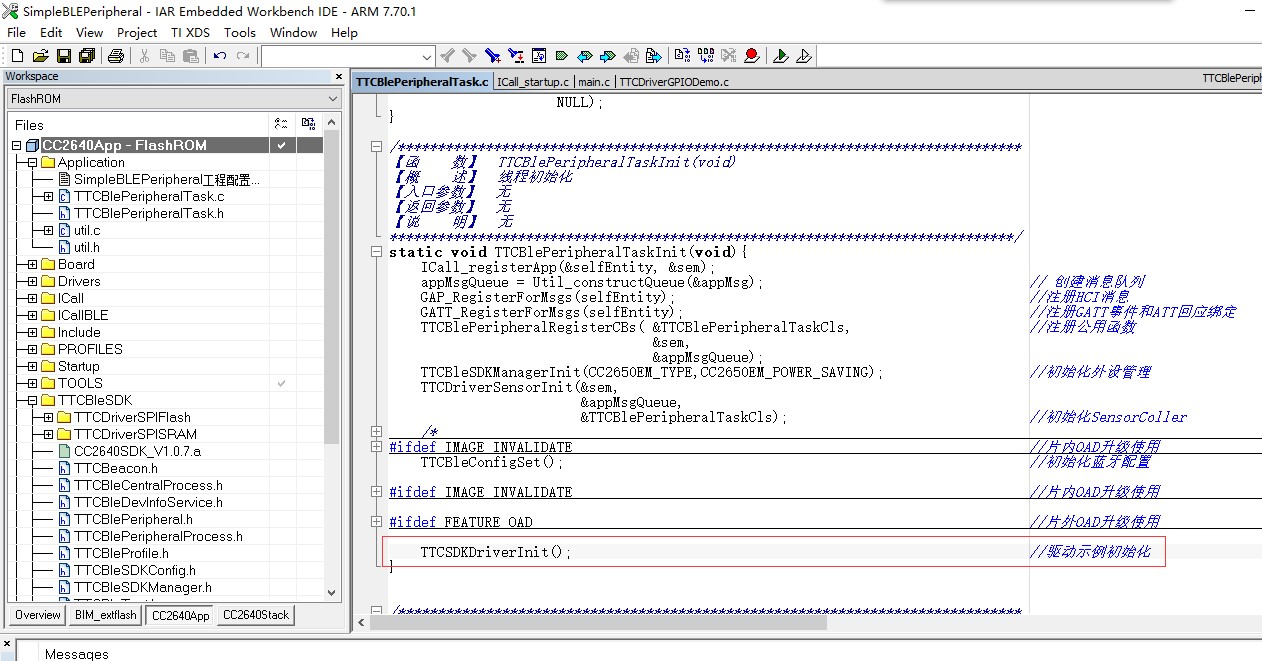Navigate forward with the right arrow icon

[x=607, y=56]
